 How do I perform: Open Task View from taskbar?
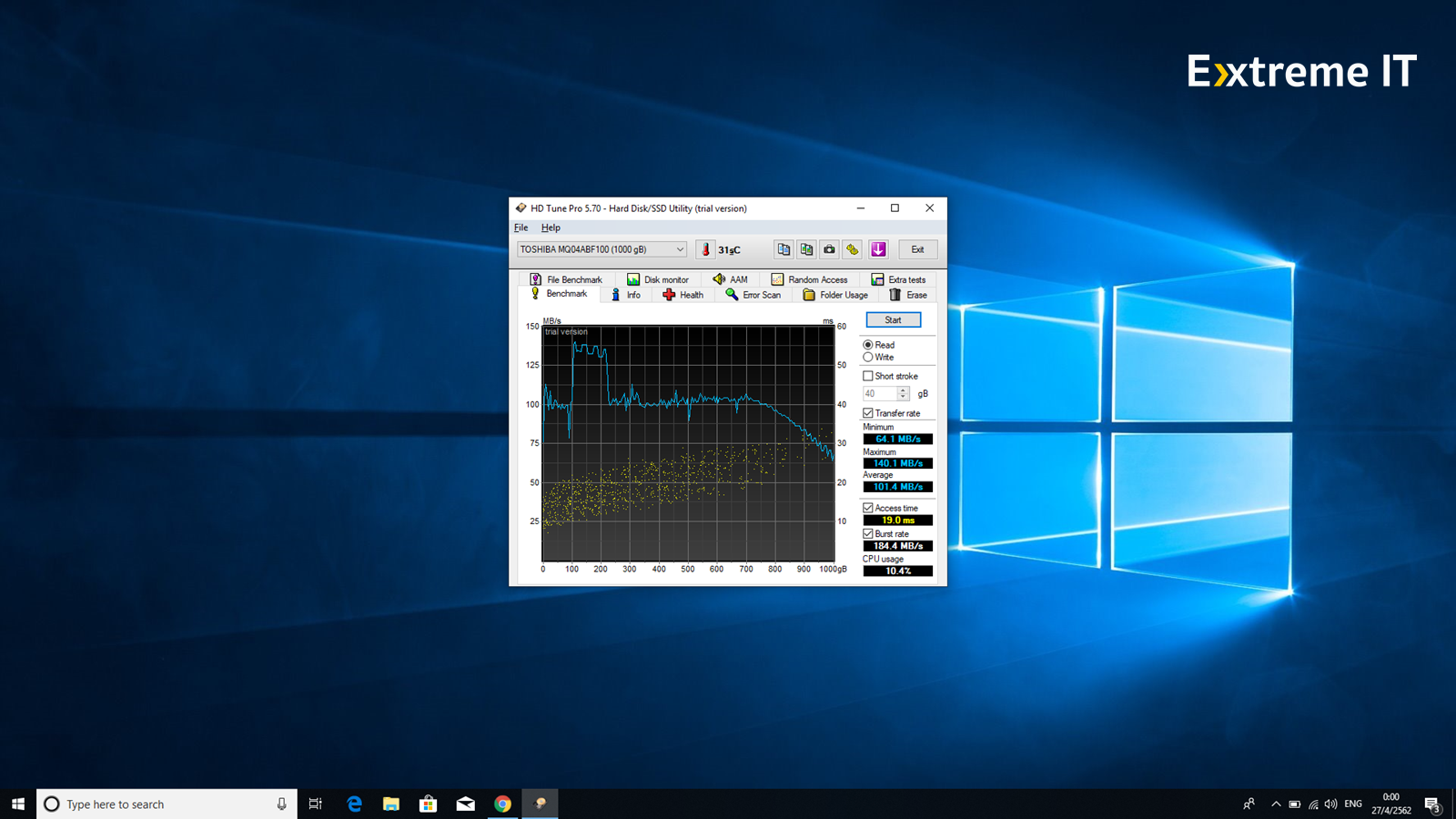[x=316, y=804]
